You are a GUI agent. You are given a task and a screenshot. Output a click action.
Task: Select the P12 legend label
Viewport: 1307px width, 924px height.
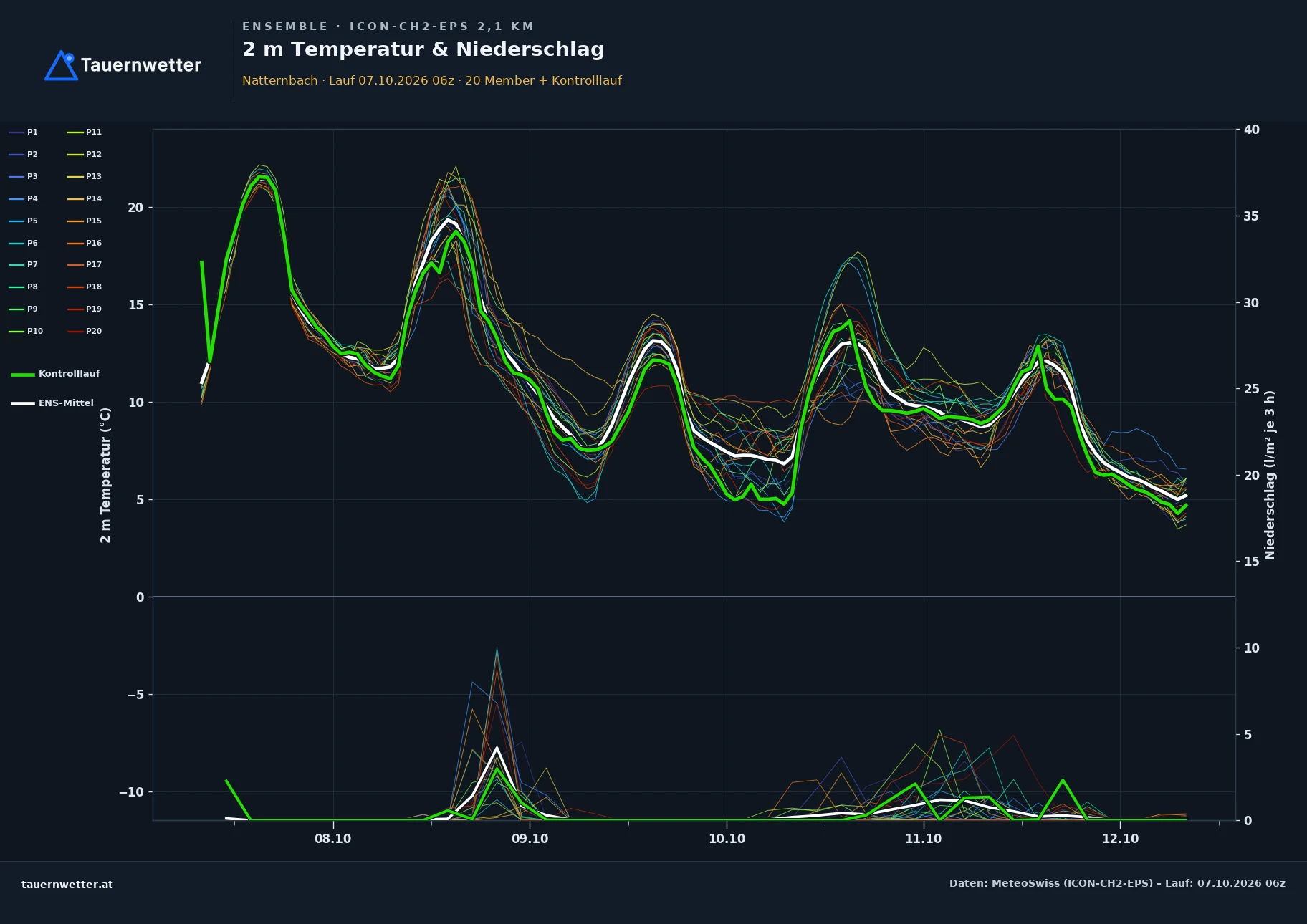(x=94, y=154)
